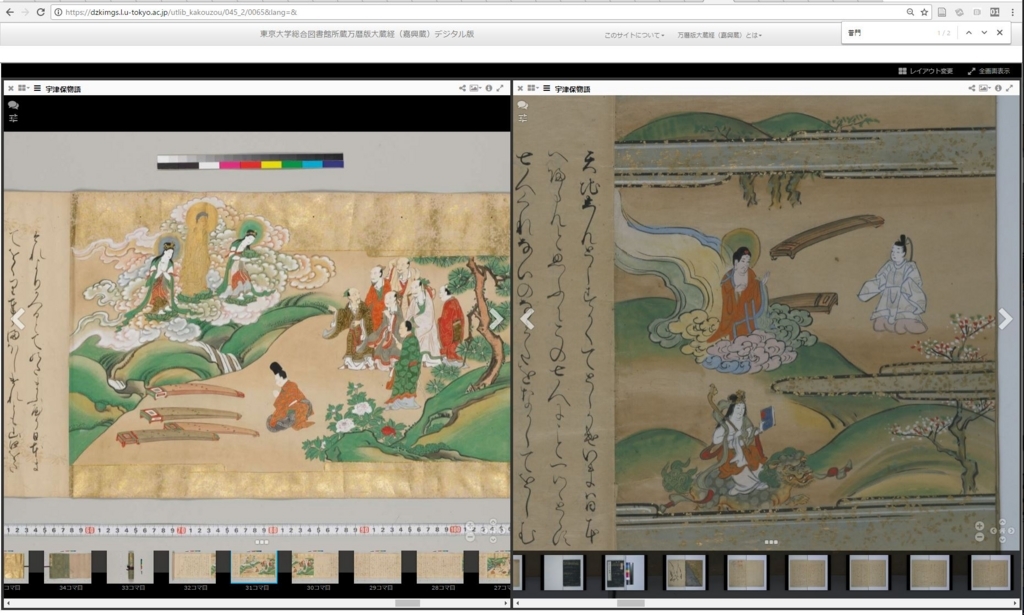Open the left window's image view mode dropdown

[x=475, y=88]
